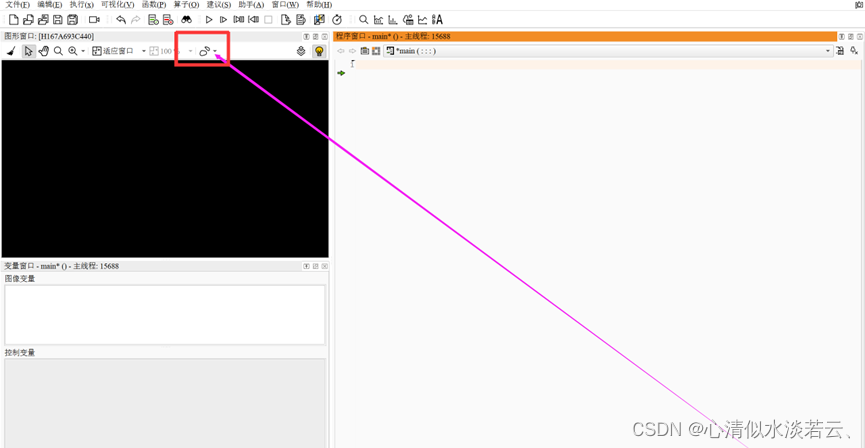Clear the graphics window with the broom icon
Viewport: 865px width, 448px height.
12,51
